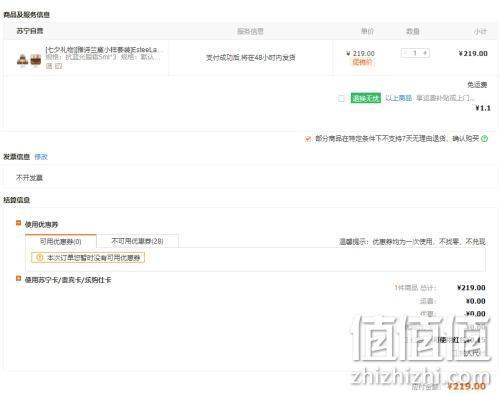500x394 pixels.
Task: Click the green 退换无忧 badge
Action: click(x=365, y=98)
